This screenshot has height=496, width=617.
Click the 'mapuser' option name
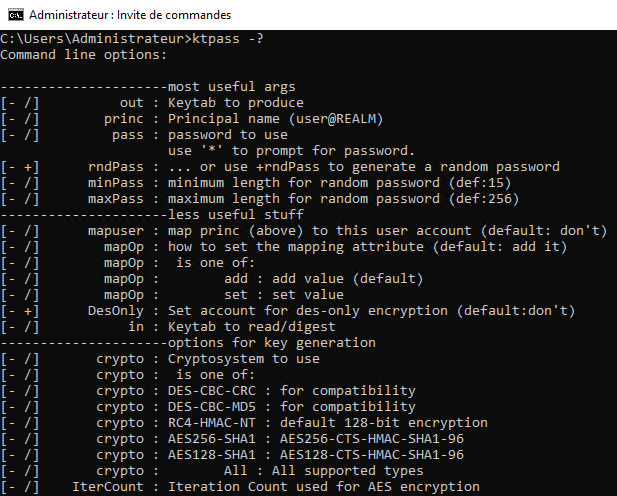tap(116, 231)
